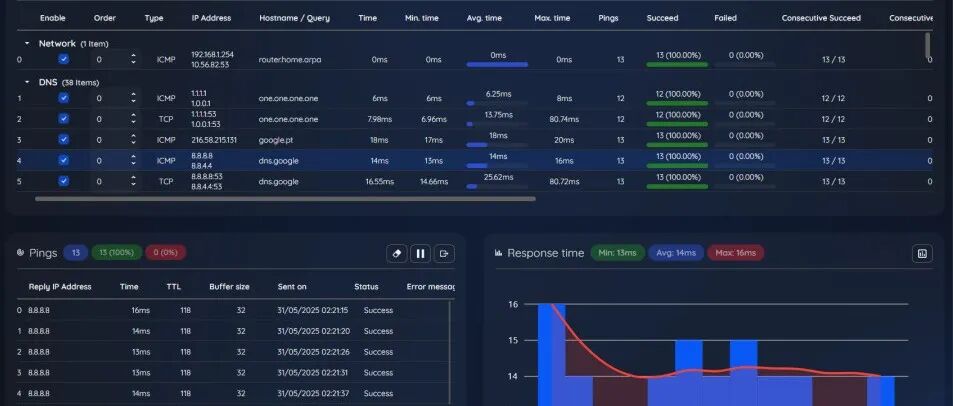The height and width of the screenshot is (406, 953).
Task: Click the Pings panel globe icon
Action: 20,253
